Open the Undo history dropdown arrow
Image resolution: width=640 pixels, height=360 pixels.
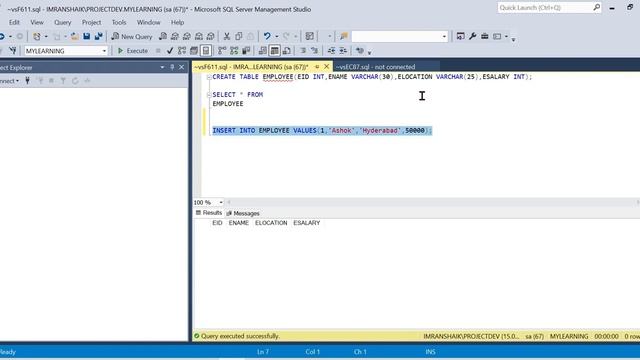(276, 37)
